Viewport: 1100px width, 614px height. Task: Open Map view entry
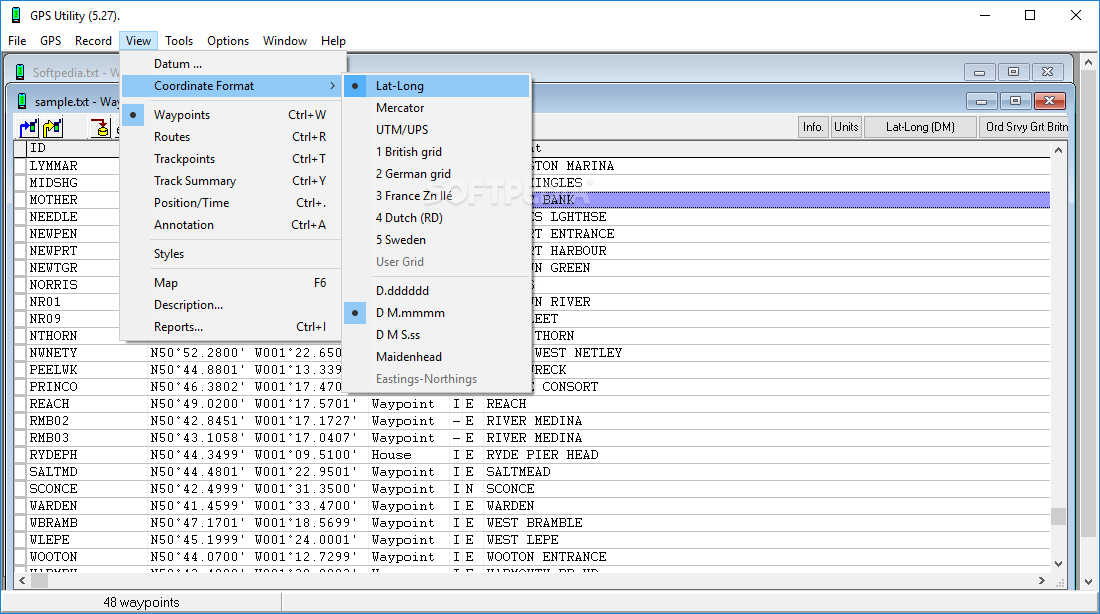pos(232,283)
